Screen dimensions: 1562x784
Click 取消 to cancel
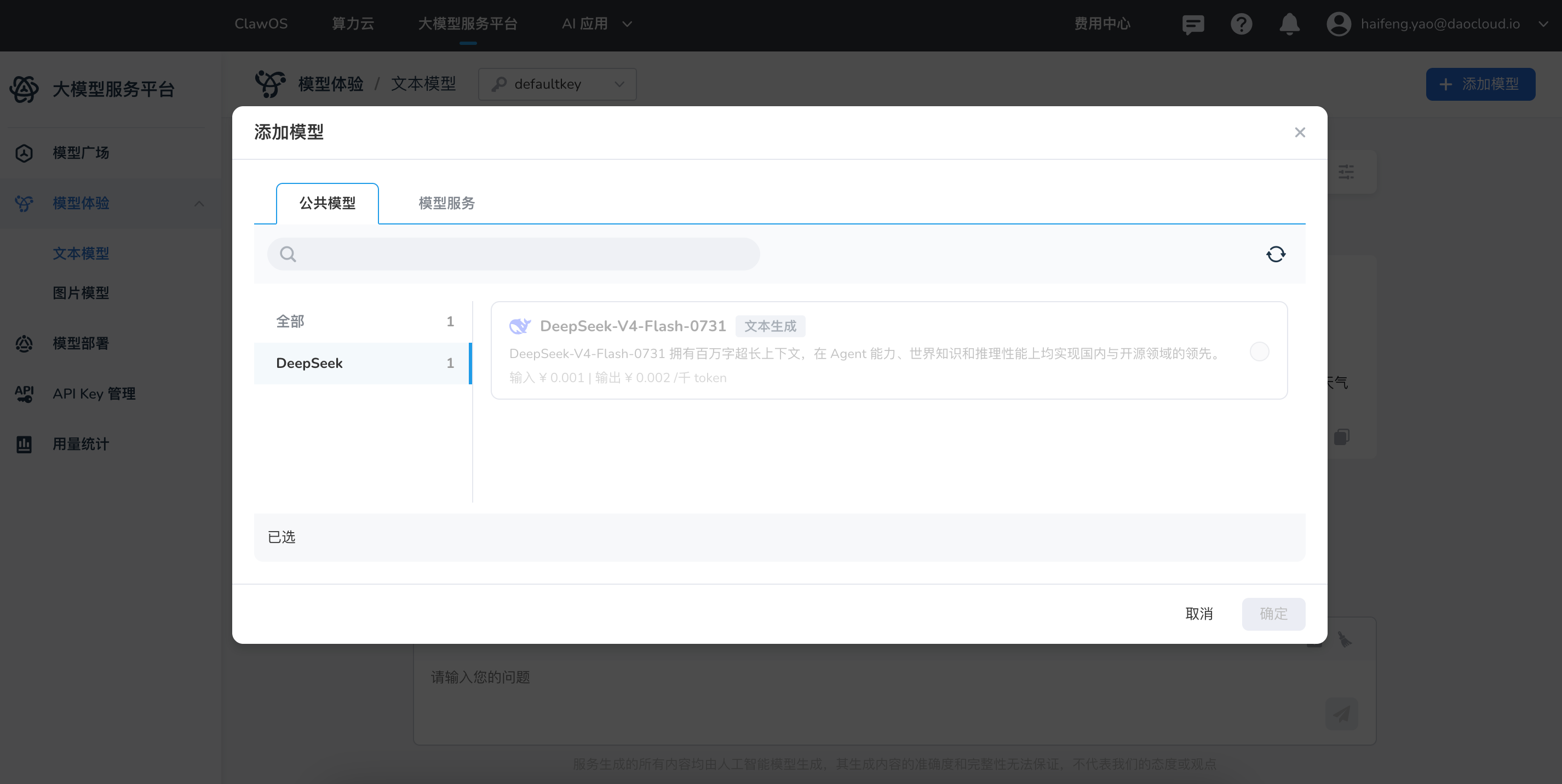click(1199, 614)
